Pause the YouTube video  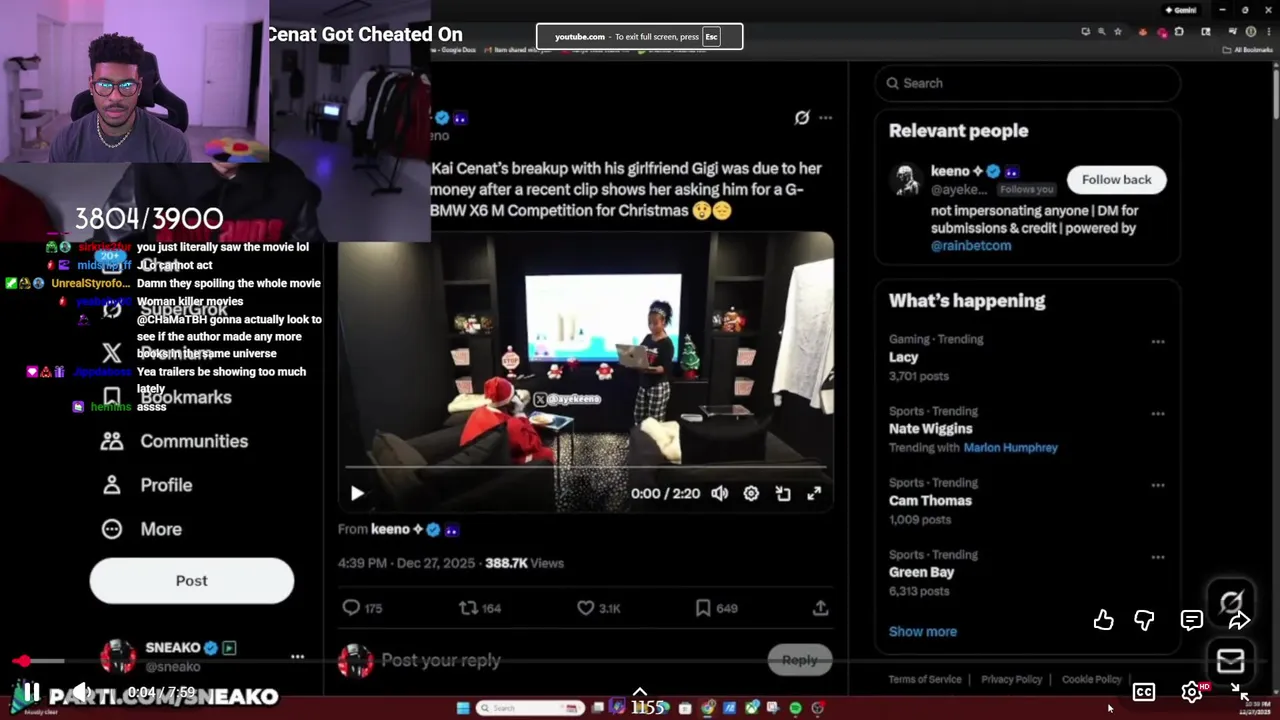tap(31, 692)
